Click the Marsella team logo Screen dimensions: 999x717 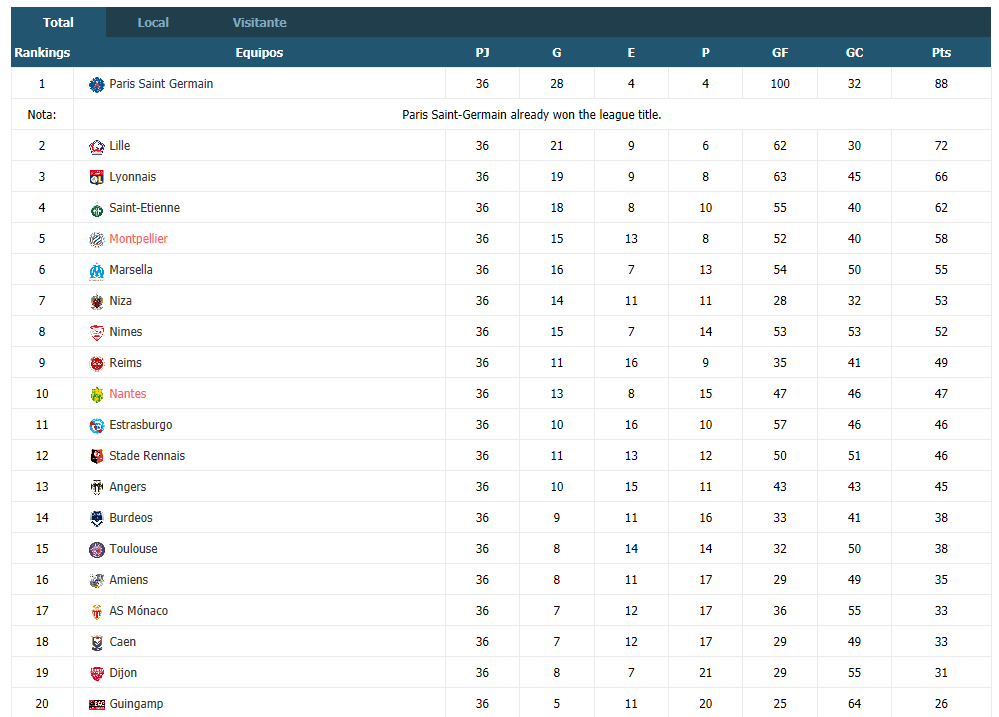tap(96, 270)
